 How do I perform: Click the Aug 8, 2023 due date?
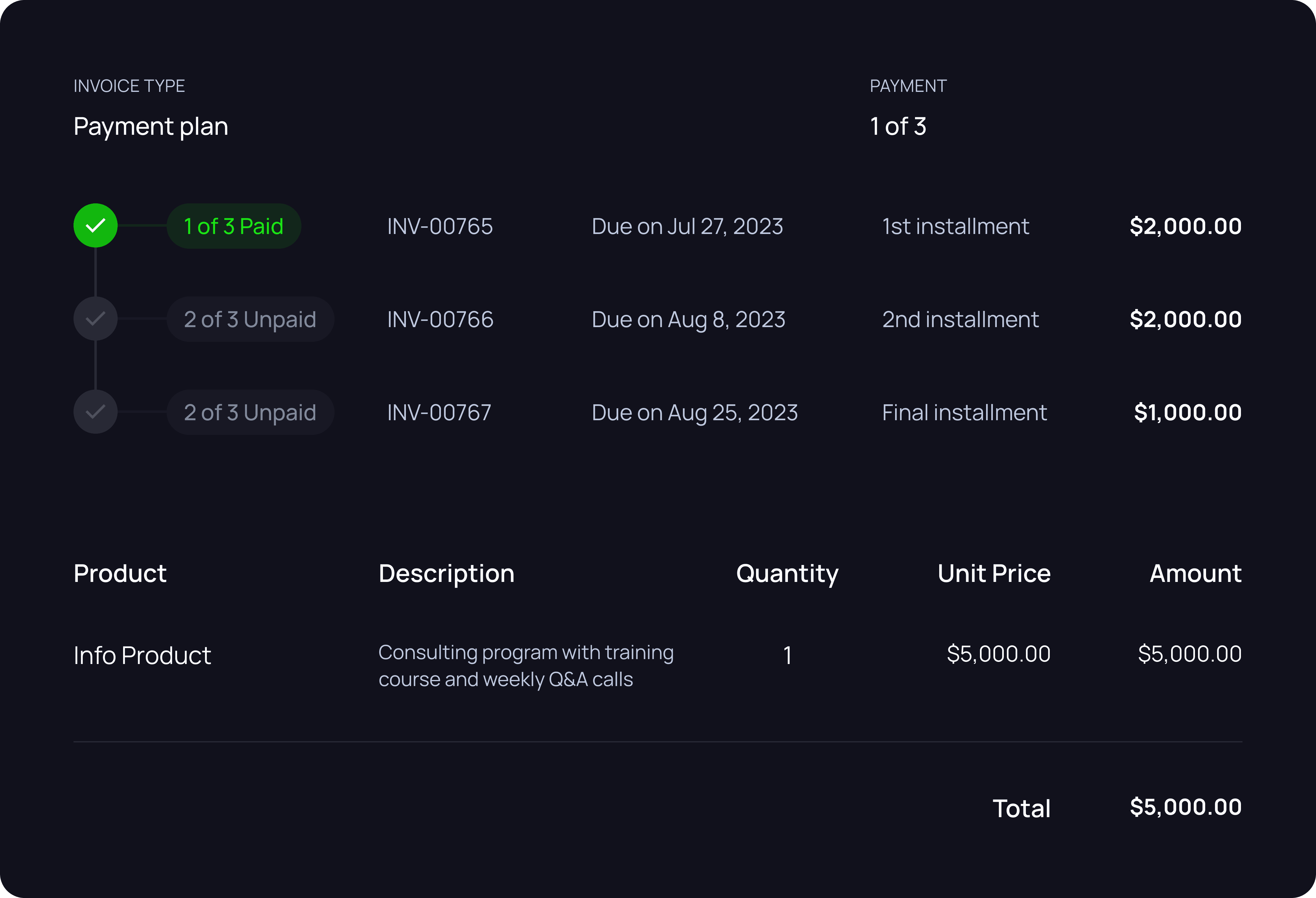(688, 319)
